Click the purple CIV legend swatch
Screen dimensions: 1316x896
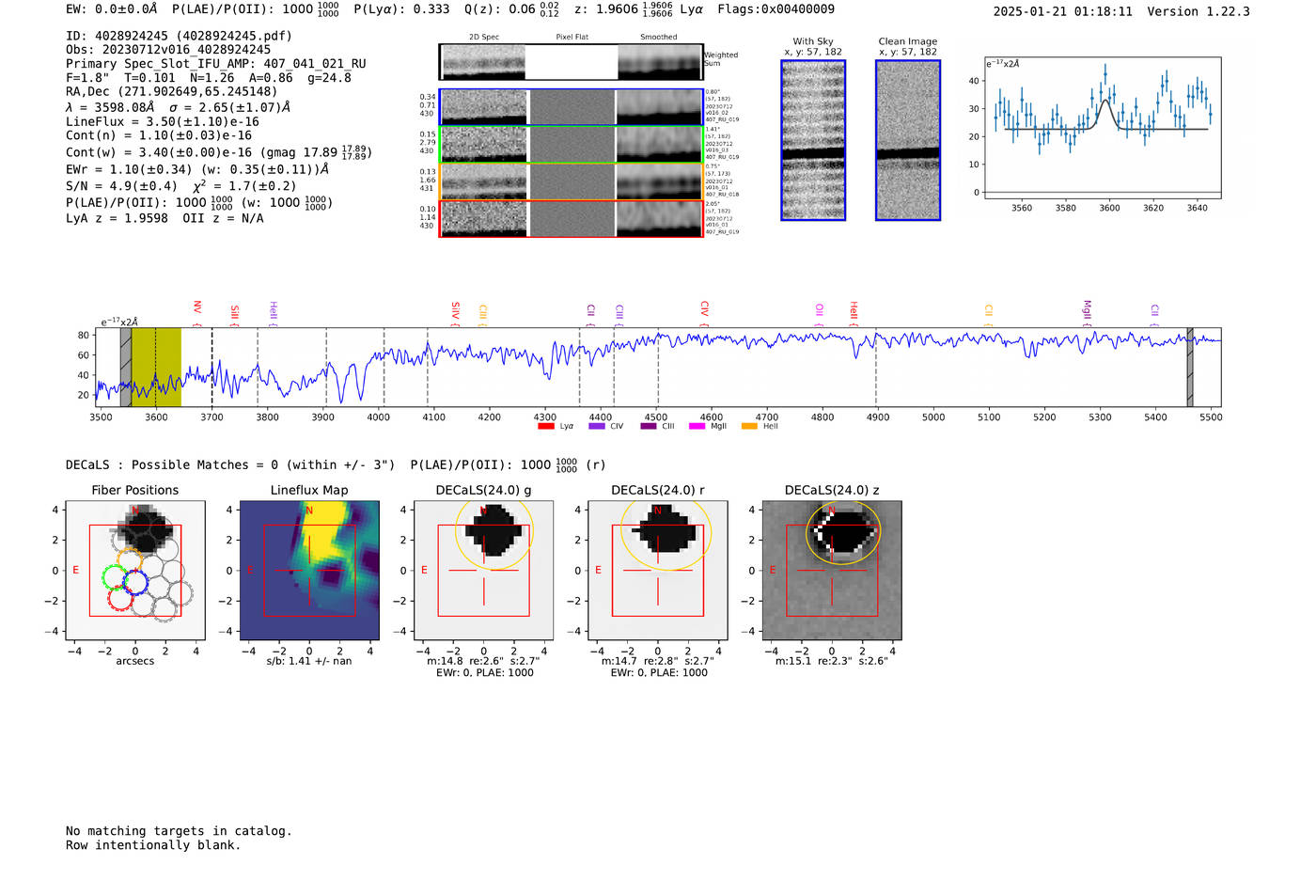pos(596,426)
